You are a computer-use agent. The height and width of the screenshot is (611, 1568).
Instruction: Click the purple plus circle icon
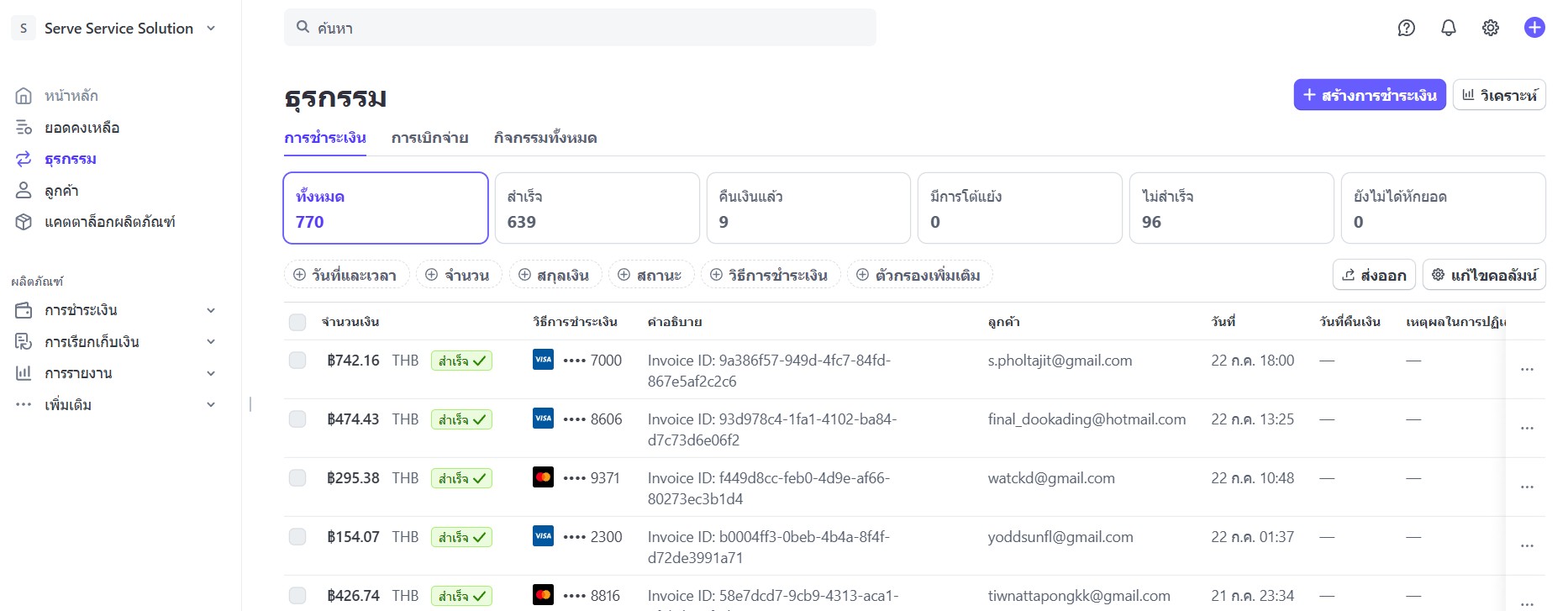tap(1534, 28)
